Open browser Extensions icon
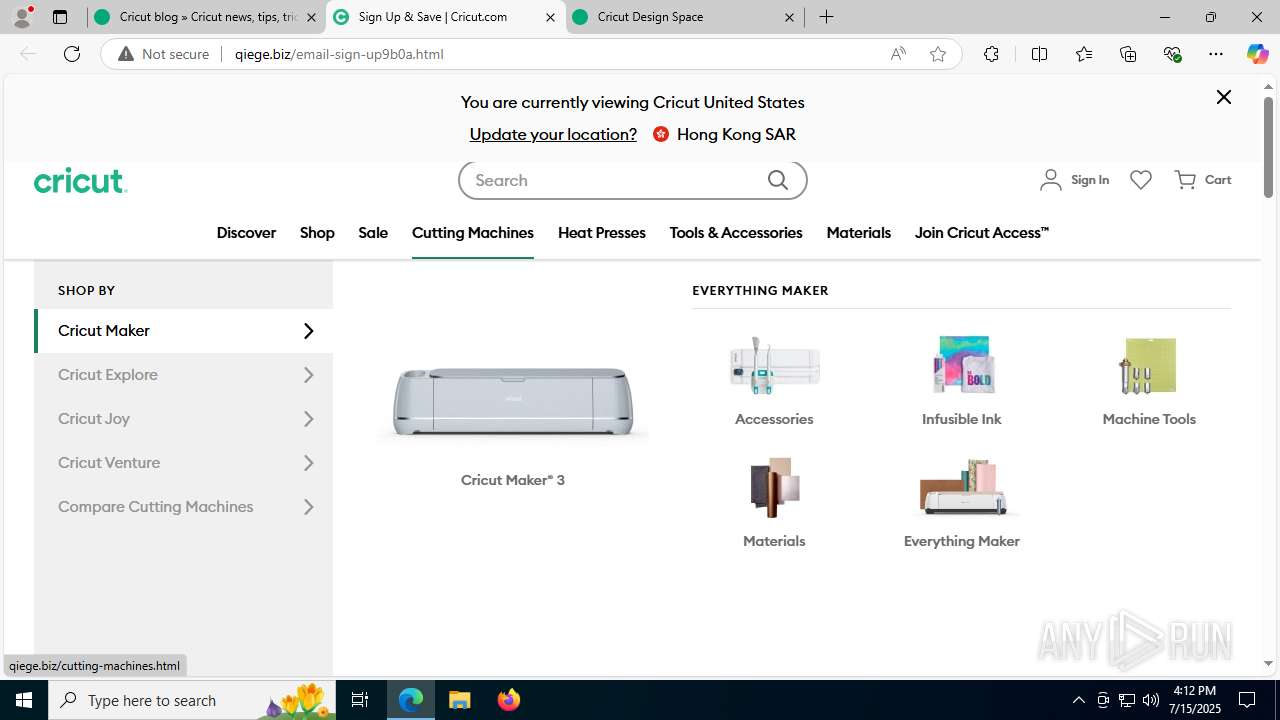Screen dimensions: 1280x720 click(991, 54)
